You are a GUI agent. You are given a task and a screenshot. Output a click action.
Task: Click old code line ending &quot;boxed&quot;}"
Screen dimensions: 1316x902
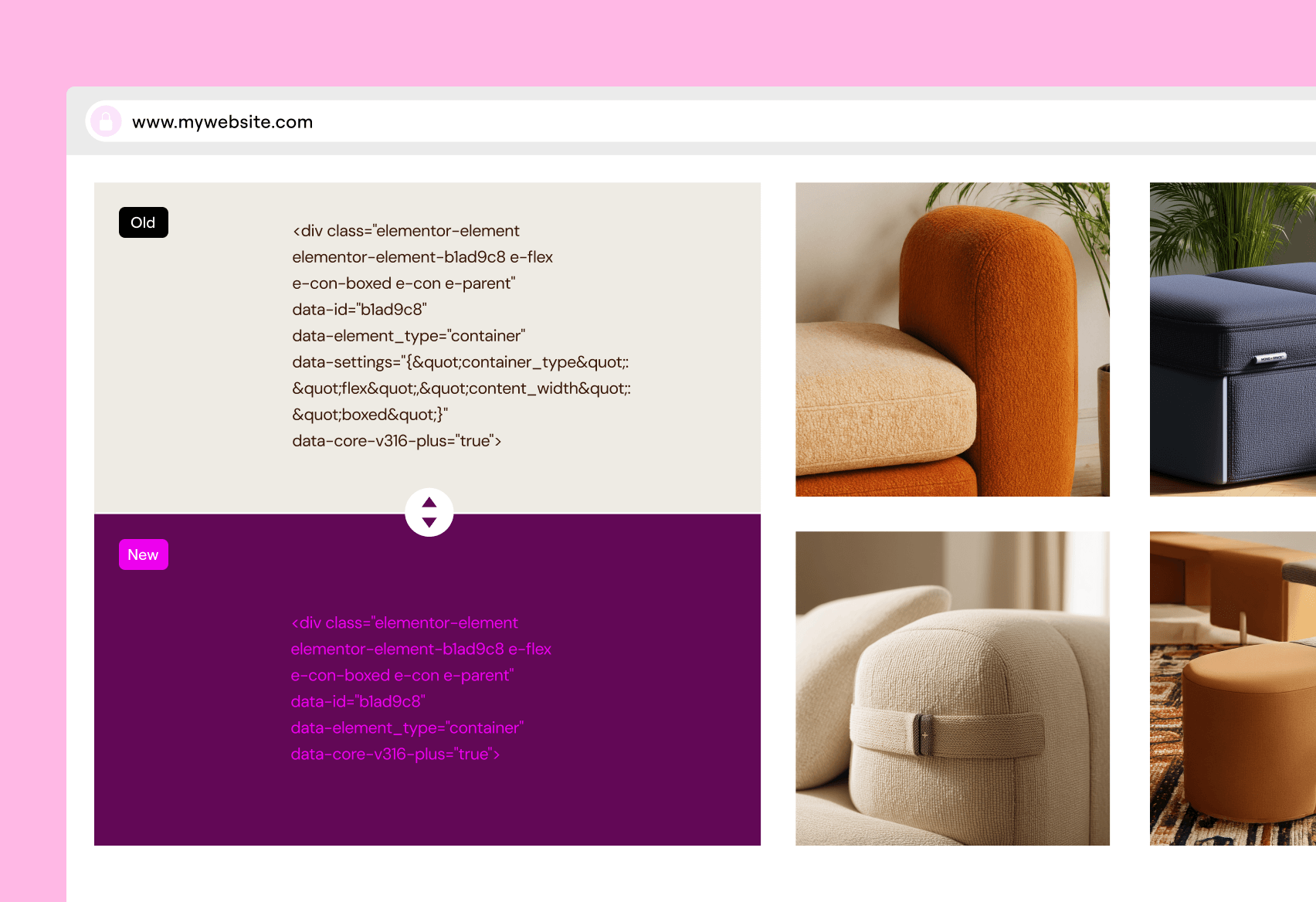(x=370, y=415)
